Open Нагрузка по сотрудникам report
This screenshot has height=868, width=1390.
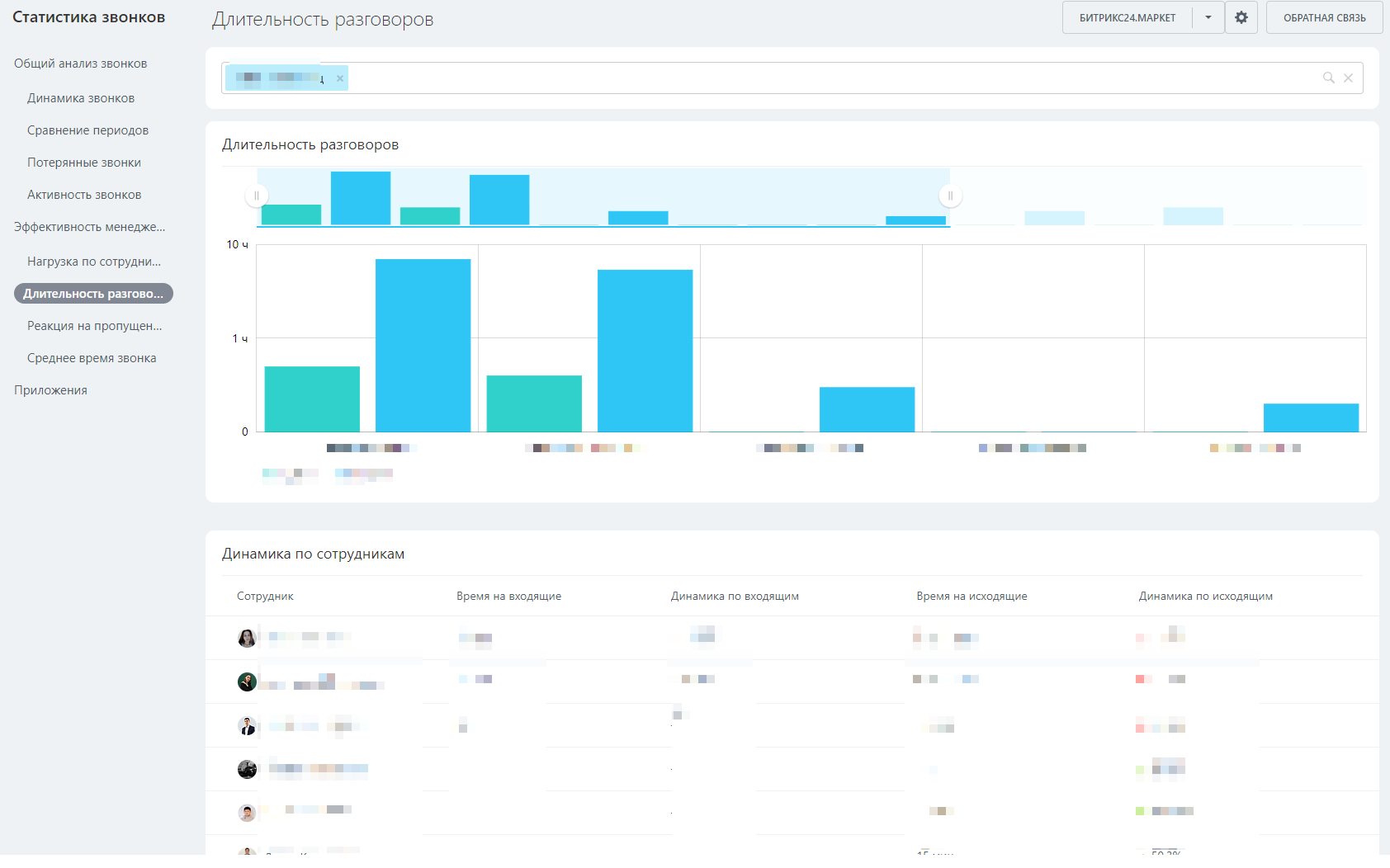(x=94, y=262)
